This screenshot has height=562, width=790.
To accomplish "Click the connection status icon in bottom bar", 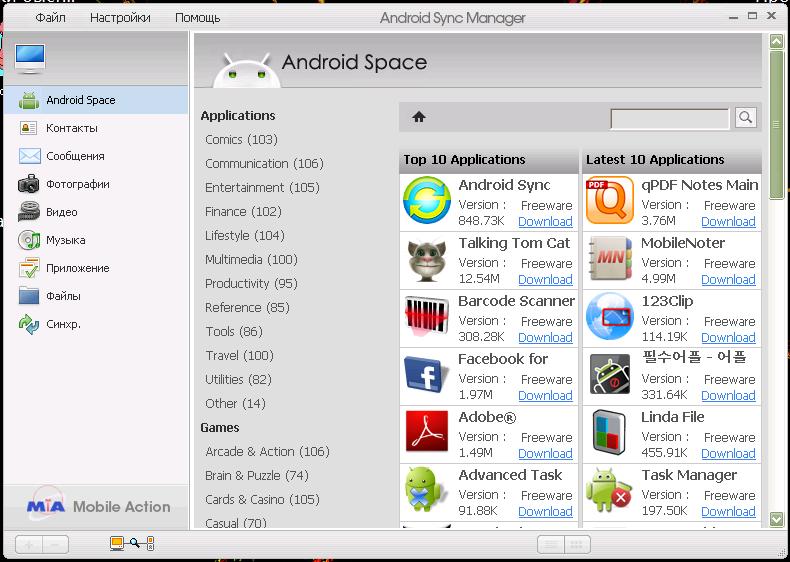I will [132, 543].
